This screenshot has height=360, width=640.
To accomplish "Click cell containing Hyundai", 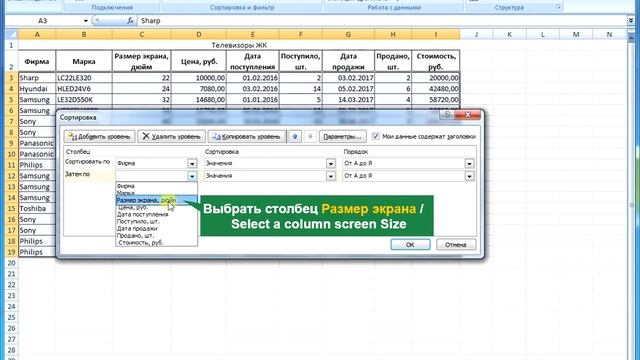I will pos(37,89).
